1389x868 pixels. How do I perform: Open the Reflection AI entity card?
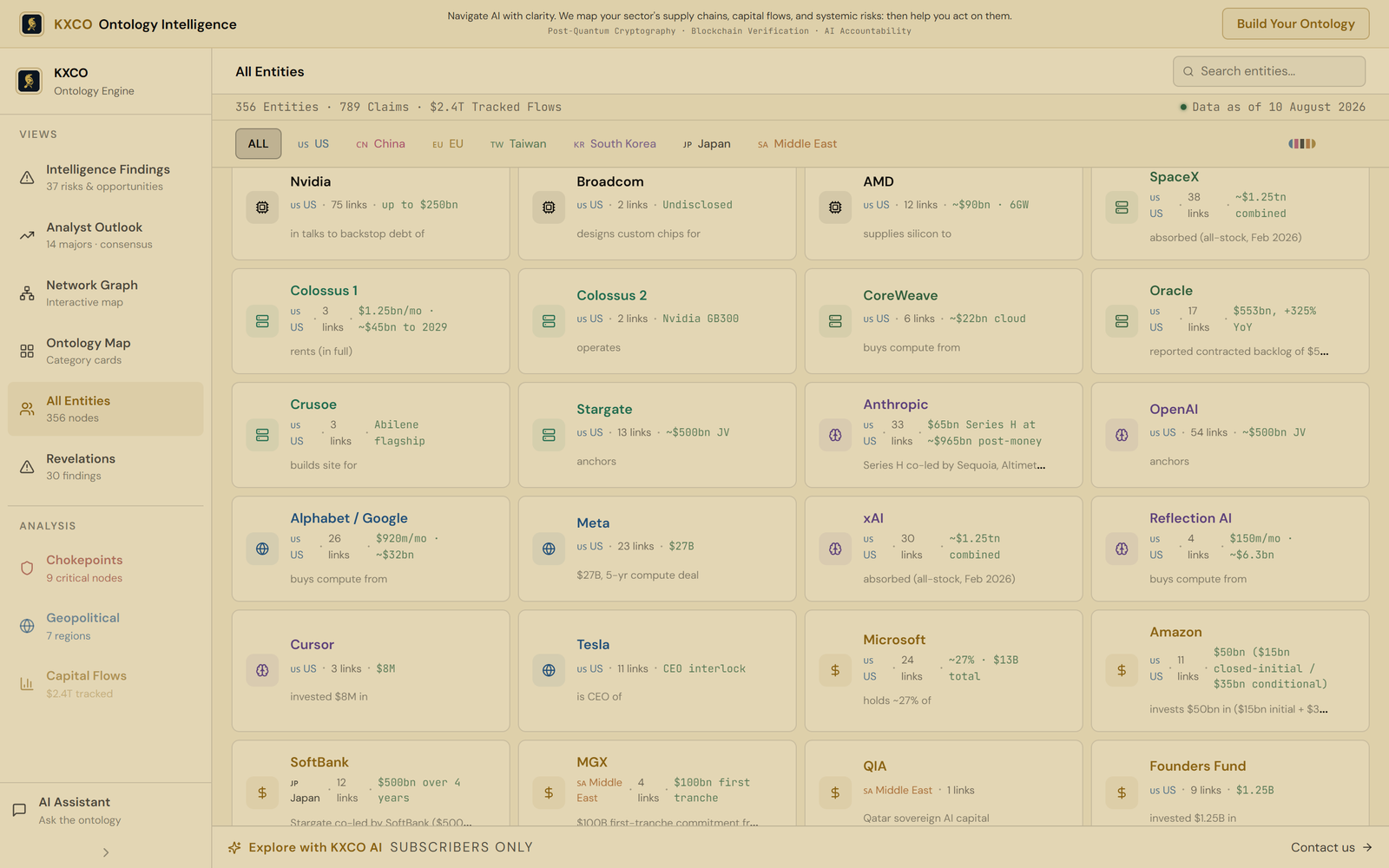coord(1230,549)
